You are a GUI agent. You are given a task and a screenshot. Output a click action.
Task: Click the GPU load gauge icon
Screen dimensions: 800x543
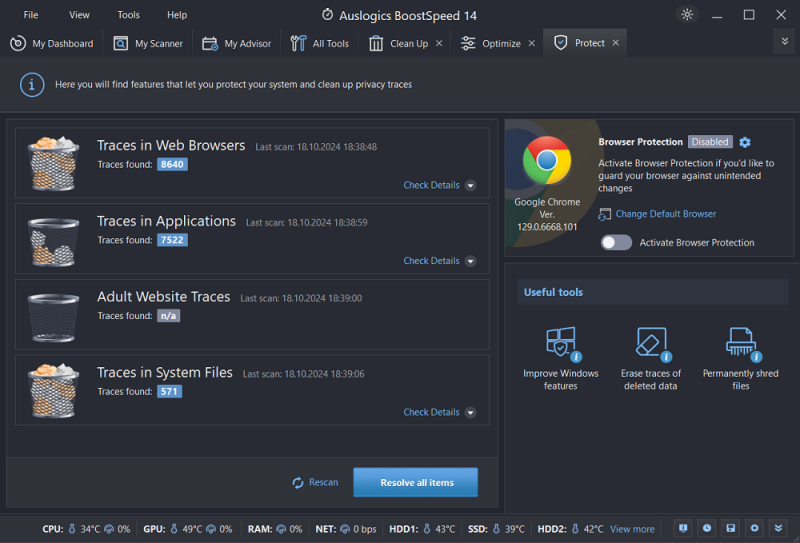pos(211,529)
